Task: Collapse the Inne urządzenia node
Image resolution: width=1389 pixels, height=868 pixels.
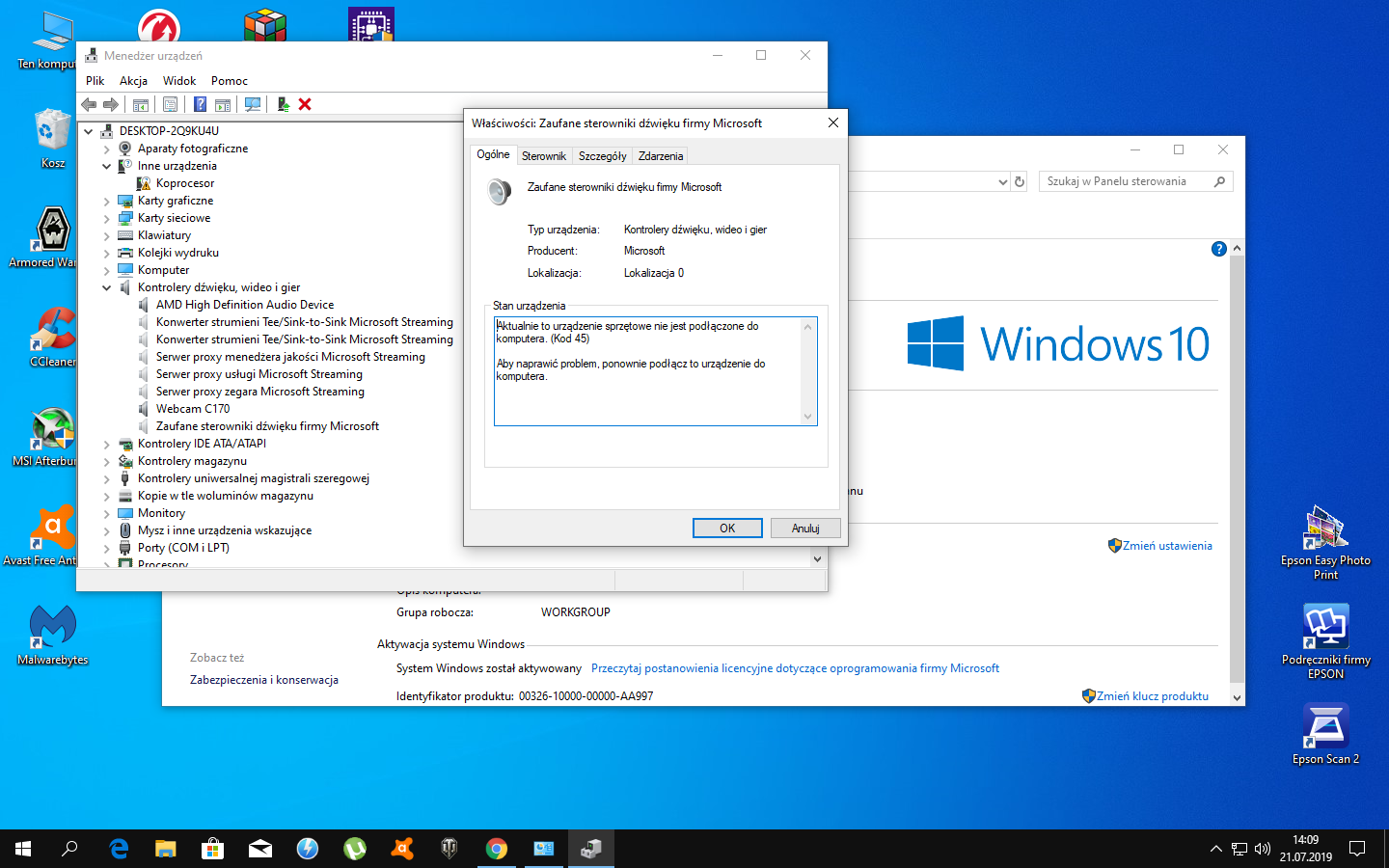Action: tap(107, 166)
